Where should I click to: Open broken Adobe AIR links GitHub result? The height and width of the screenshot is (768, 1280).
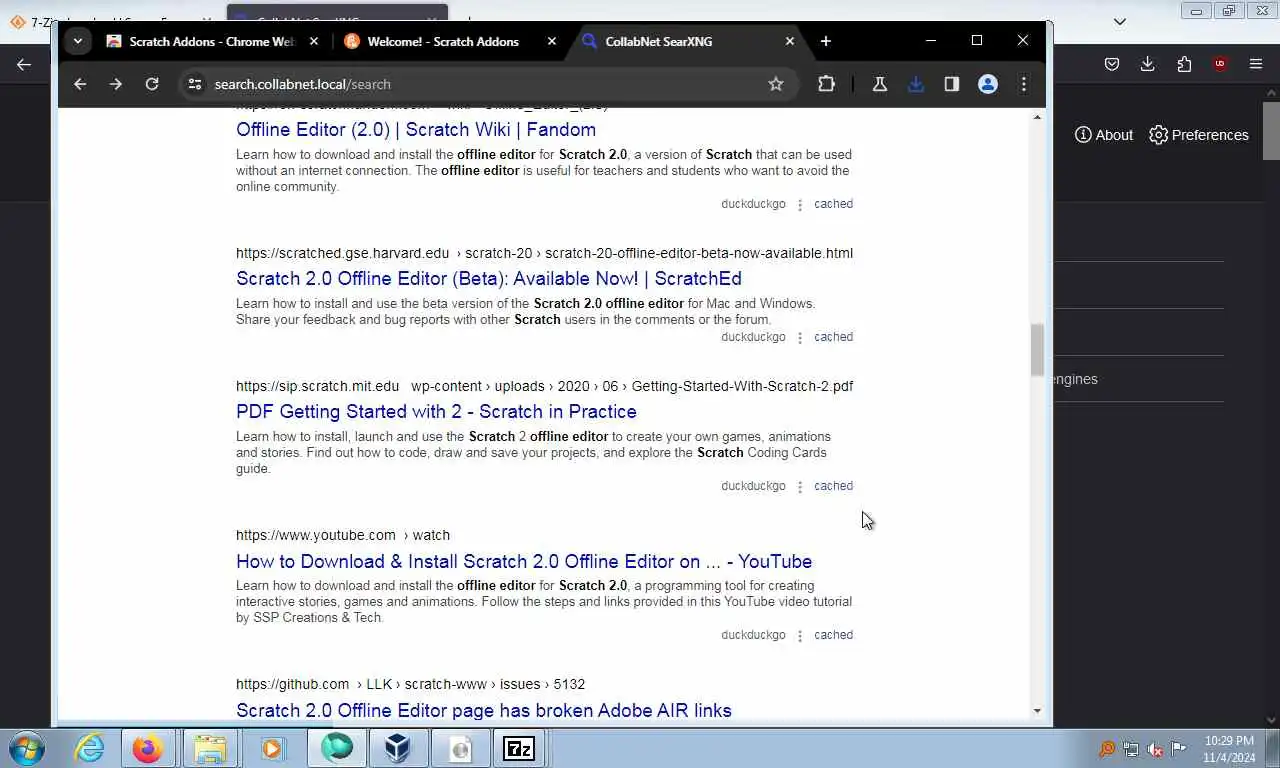[484, 710]
